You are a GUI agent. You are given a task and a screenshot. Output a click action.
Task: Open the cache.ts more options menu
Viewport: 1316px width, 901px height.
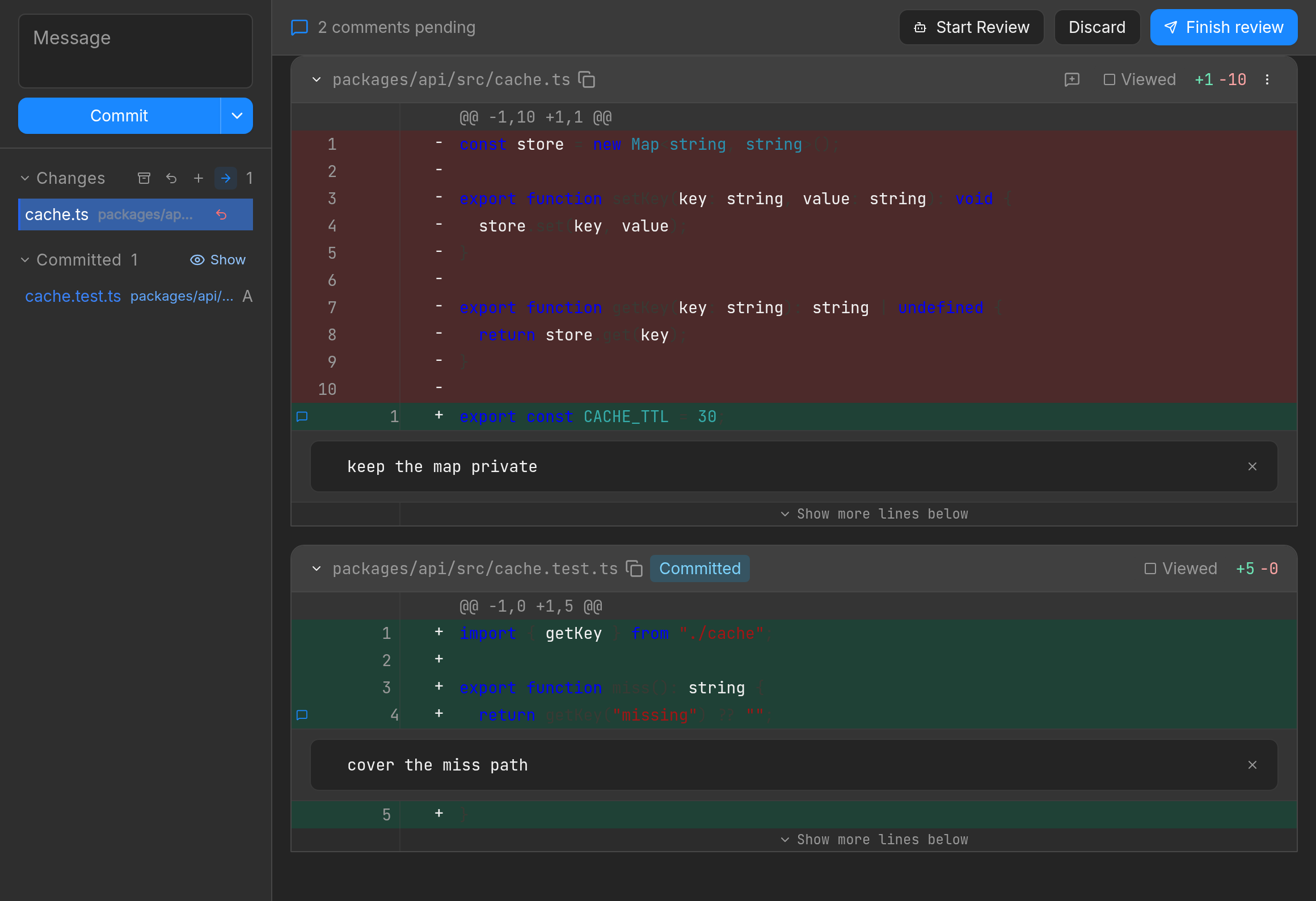[x=1267, y=79]
